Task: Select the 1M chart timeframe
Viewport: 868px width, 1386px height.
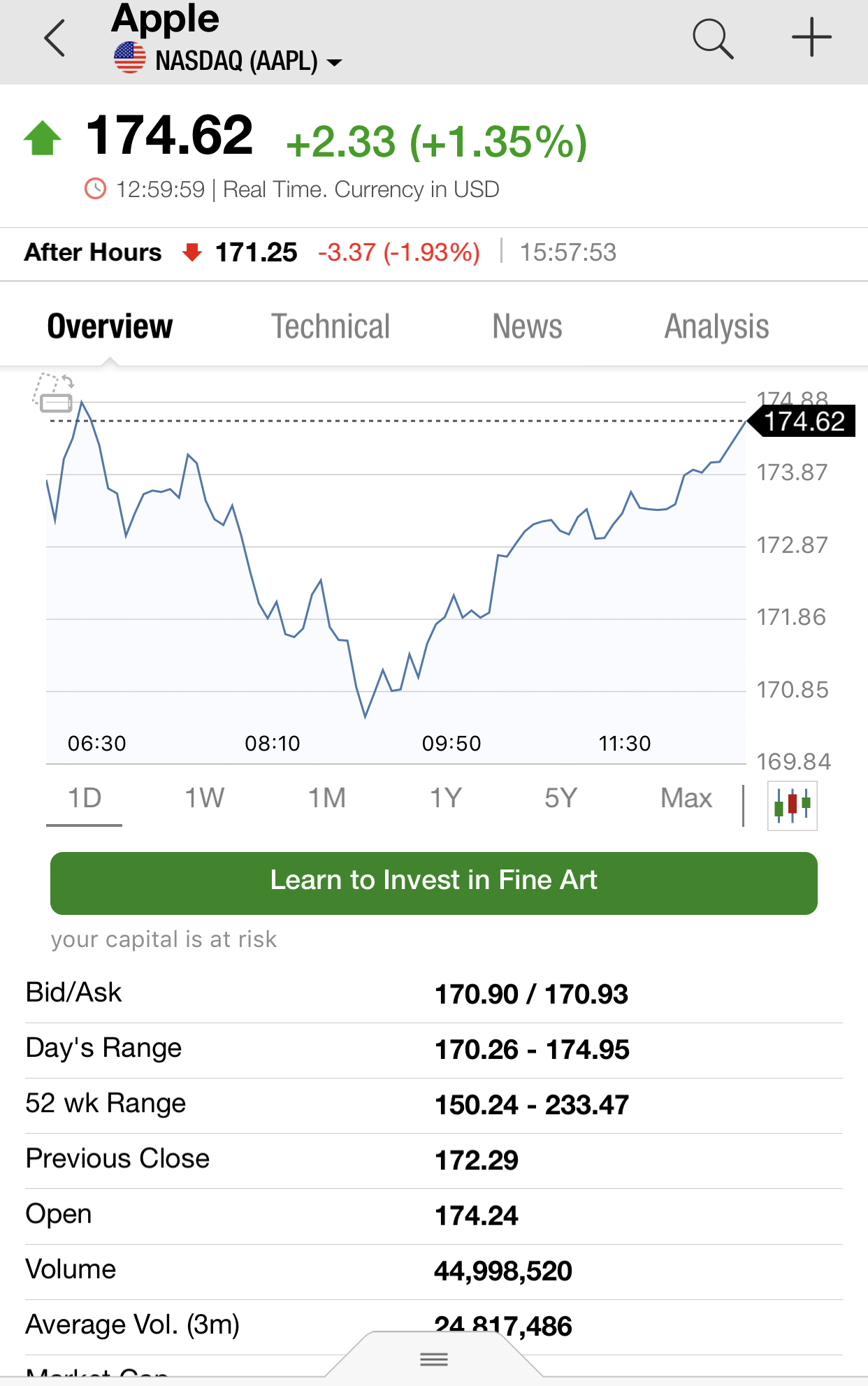Action: coord(327,798)
